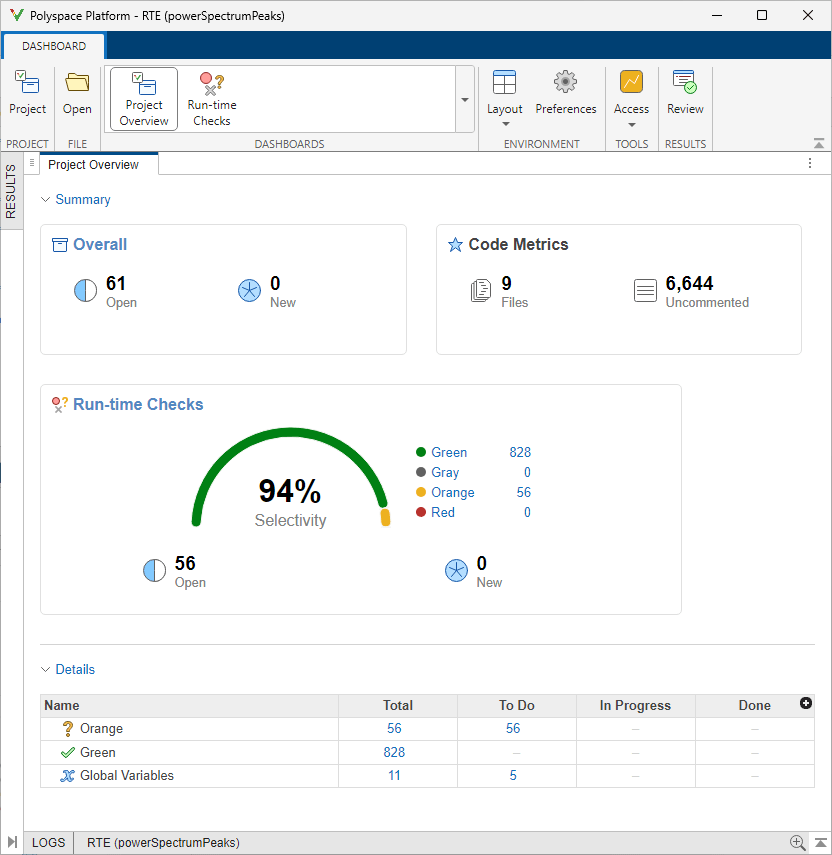Screen dimensions: 832x855
Task: Open the vertical RESULTS side tab
Action: [x=11, y=192]
